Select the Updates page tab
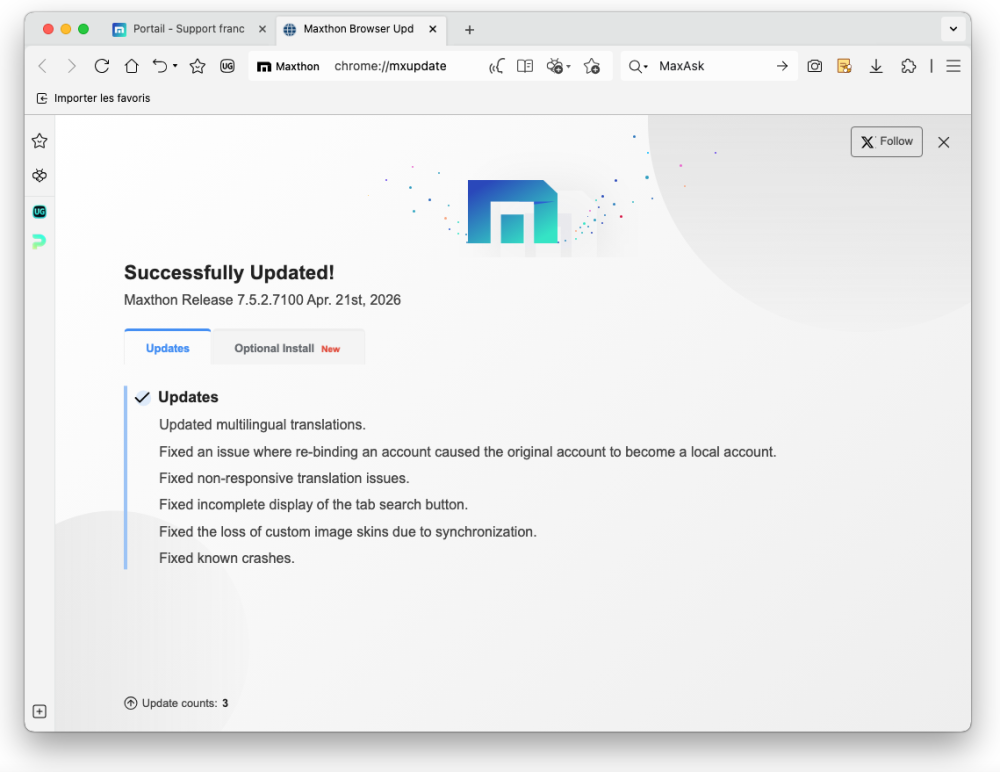 (168, 348)
